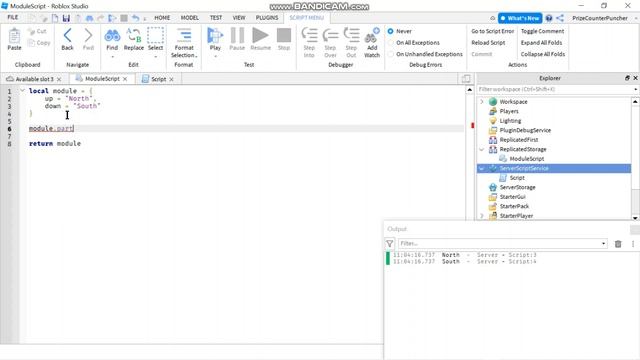Switch to the HOME ribbon tab
This screenshot has width=640, height=360.
click(162, 18)
